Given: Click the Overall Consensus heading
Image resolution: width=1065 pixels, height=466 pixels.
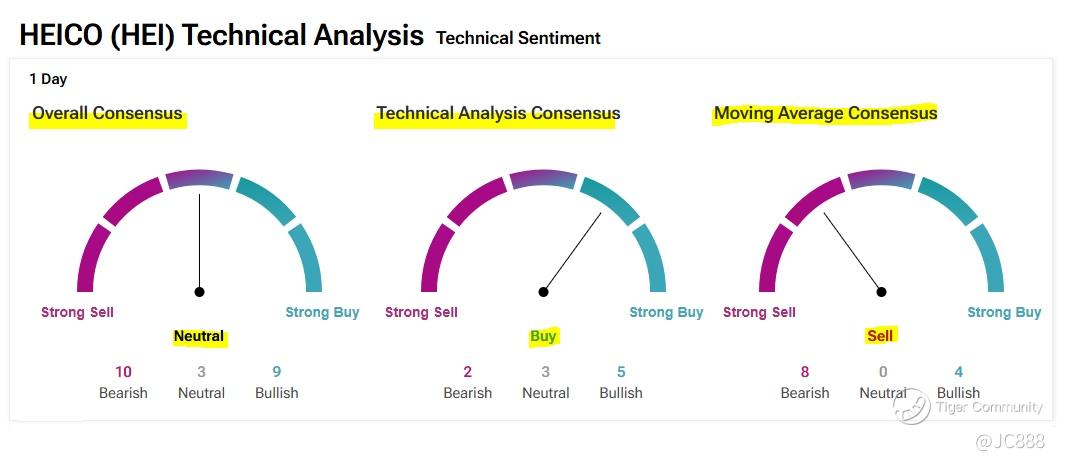Looking at the screenshot, I should coord(108,114).
